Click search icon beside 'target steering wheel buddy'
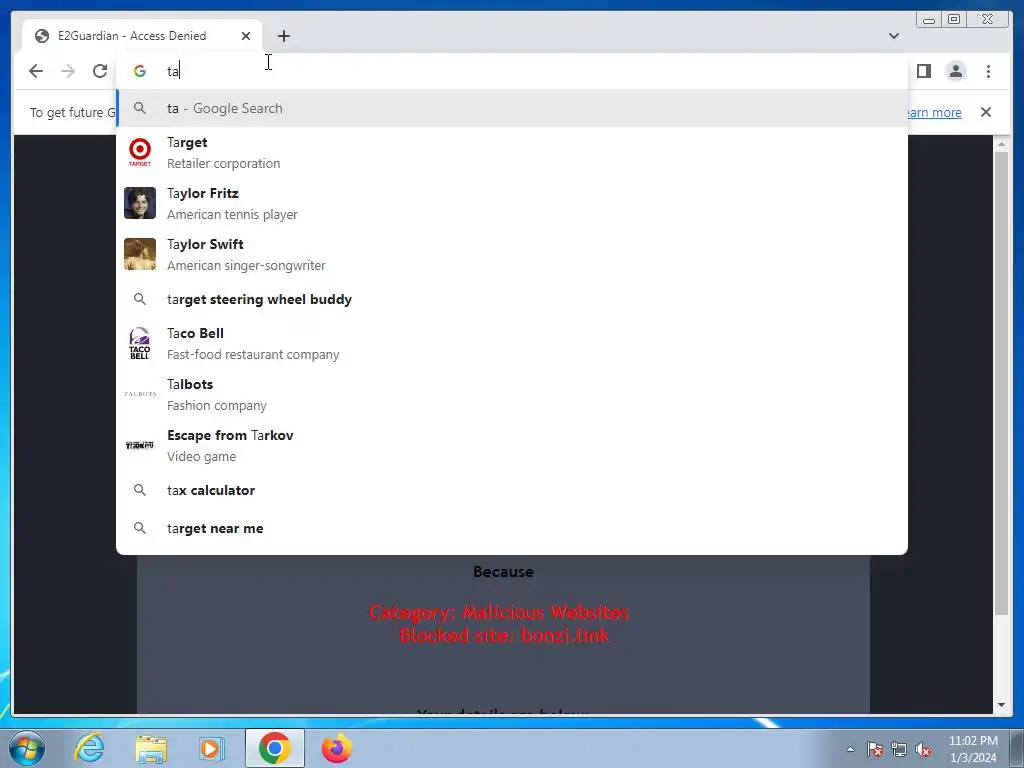 140,299
